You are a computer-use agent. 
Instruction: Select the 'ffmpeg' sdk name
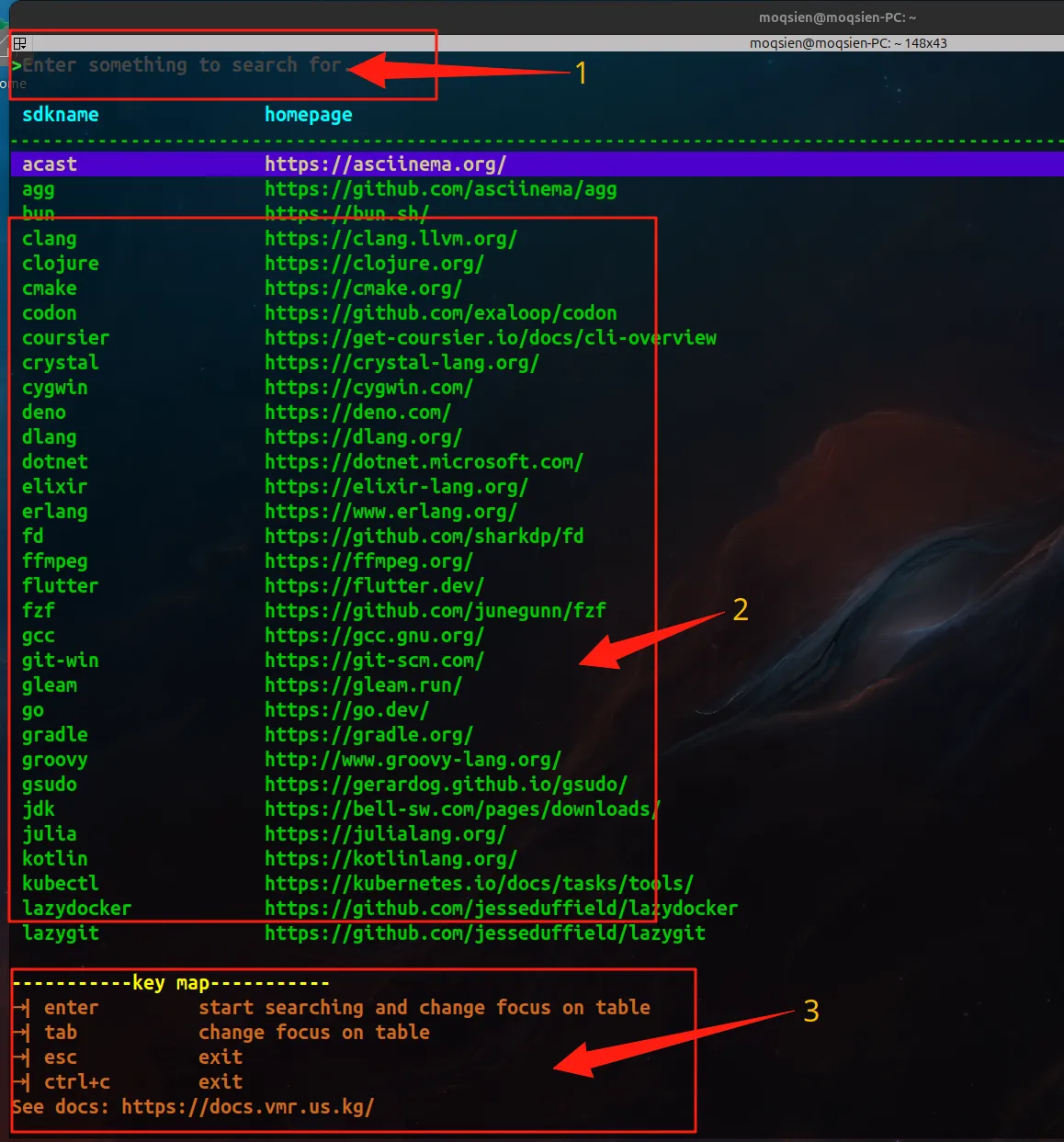tap(55, 561)
